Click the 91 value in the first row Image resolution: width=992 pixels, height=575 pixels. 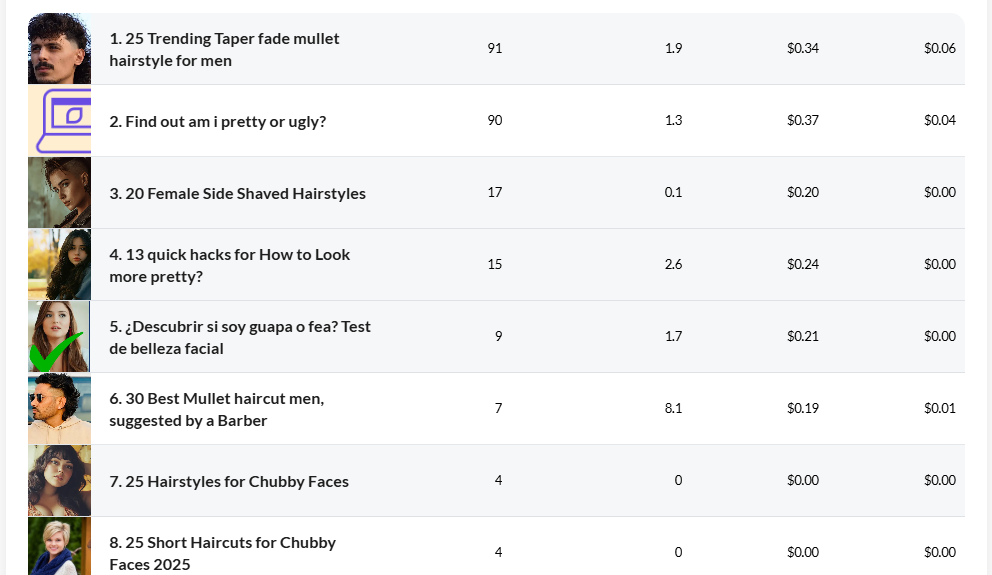(494, 48)
